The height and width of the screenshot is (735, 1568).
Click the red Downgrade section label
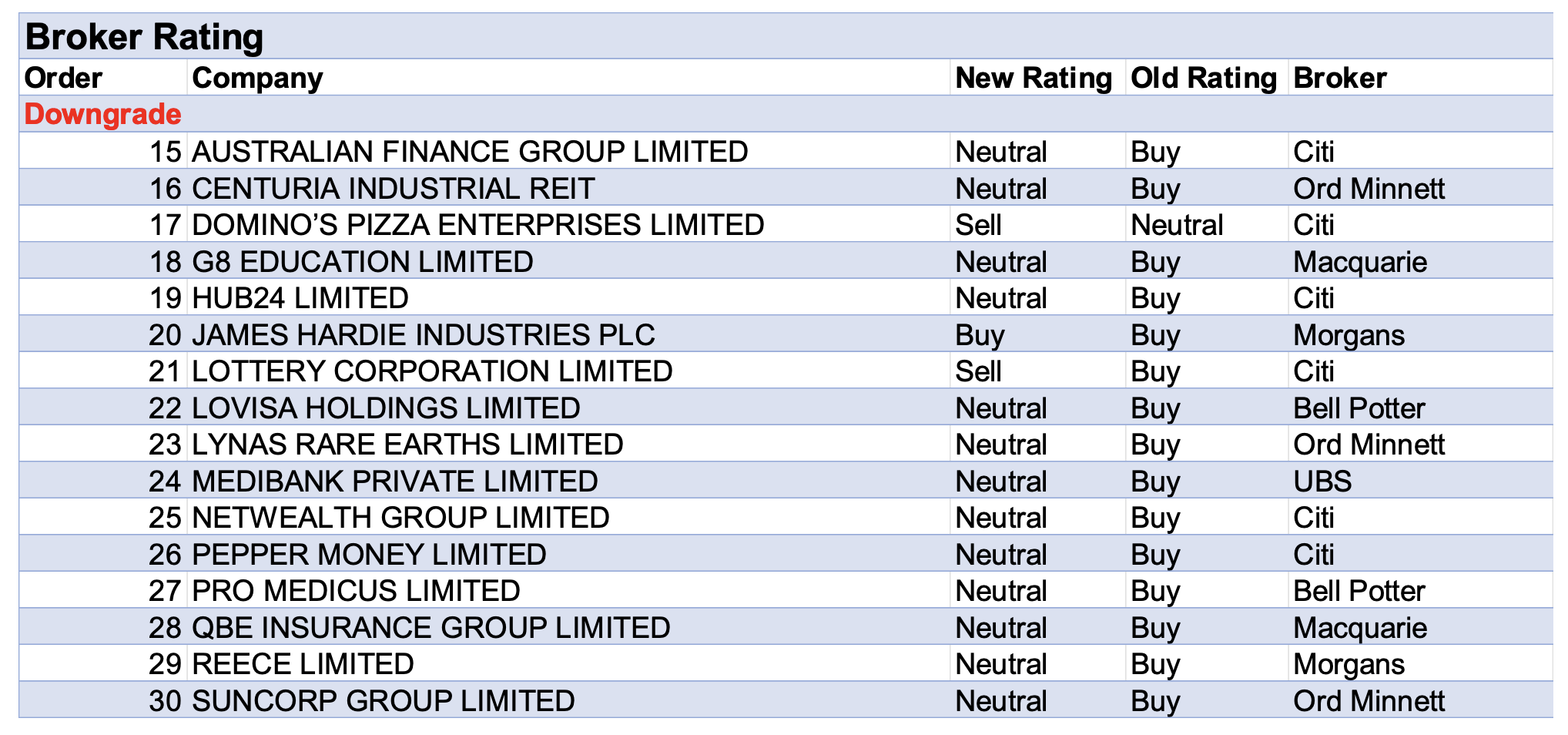102,114
